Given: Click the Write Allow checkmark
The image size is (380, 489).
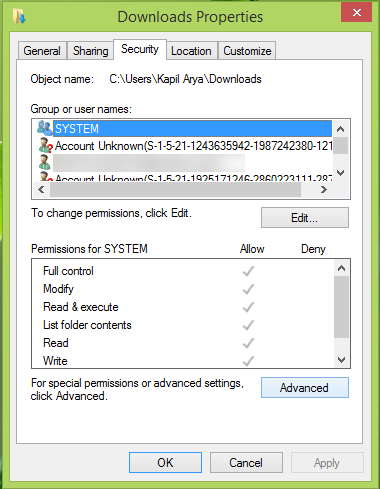Looking at the screenshot, I should [248, 361].
